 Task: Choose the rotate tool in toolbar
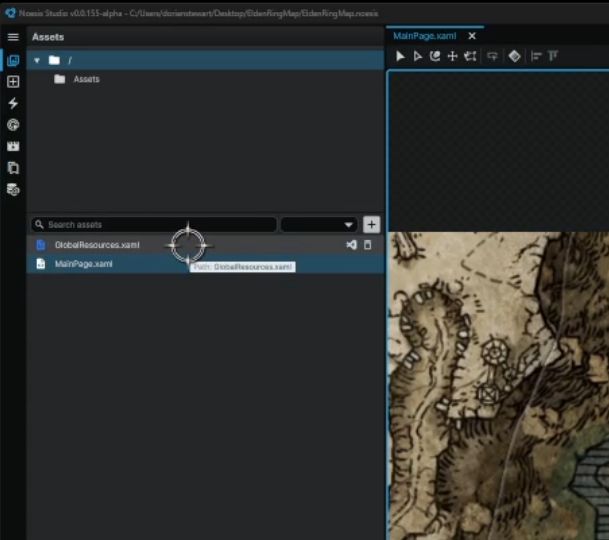[x=435, y=56]
